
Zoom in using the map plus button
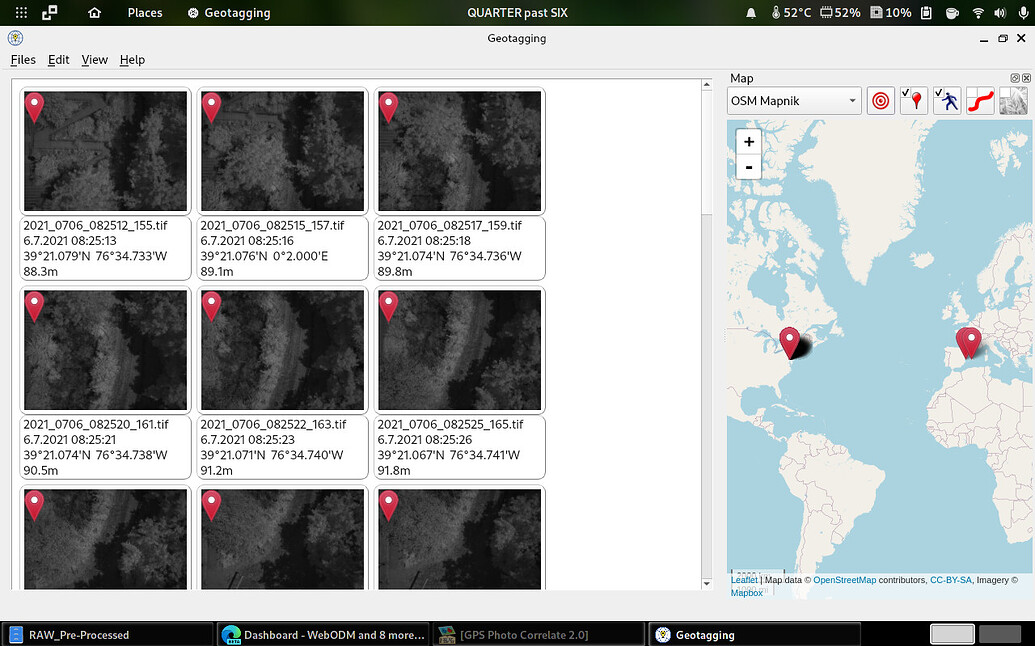pos(748,142)
